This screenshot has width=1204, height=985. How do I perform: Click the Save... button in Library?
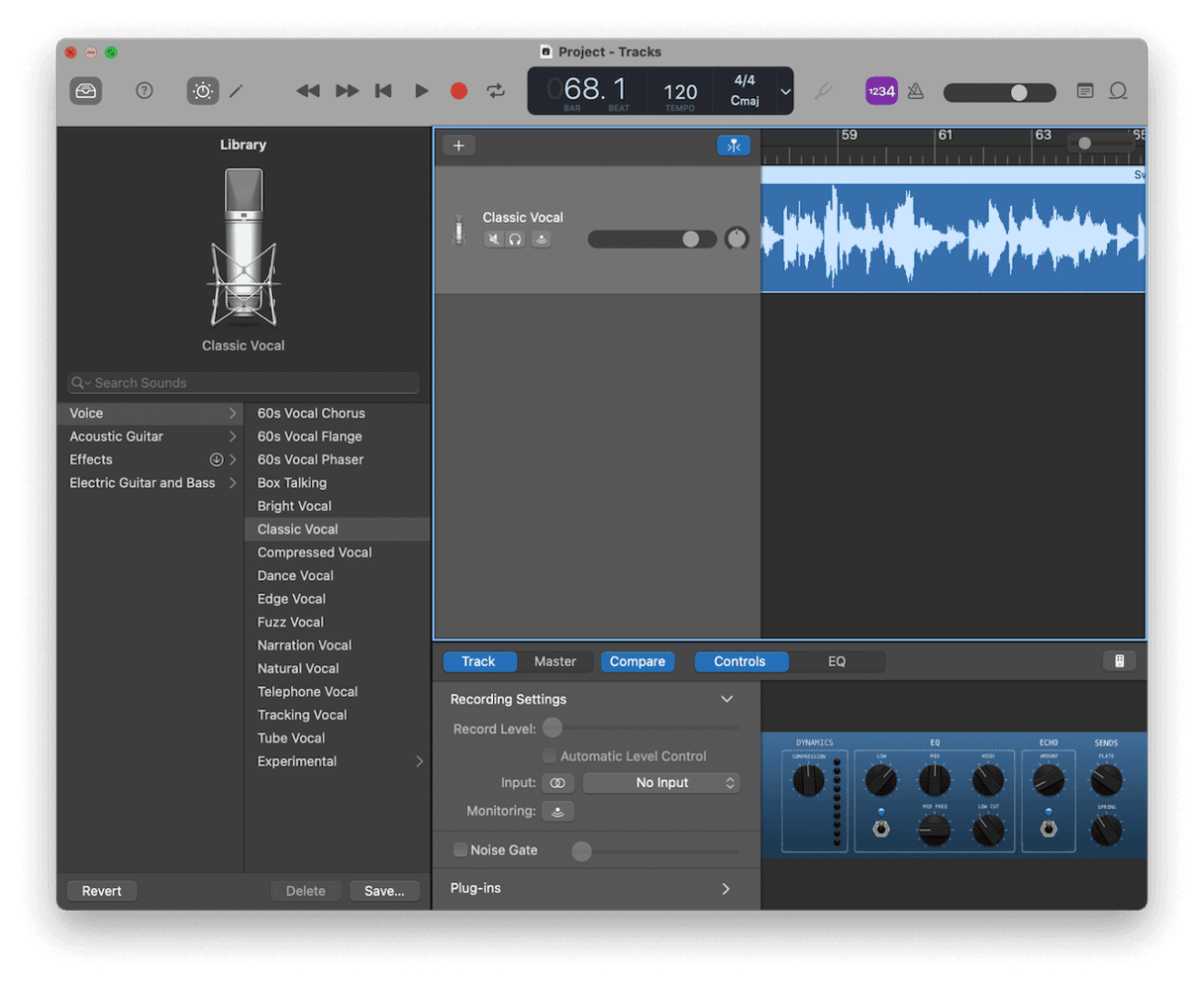(384, 891)
